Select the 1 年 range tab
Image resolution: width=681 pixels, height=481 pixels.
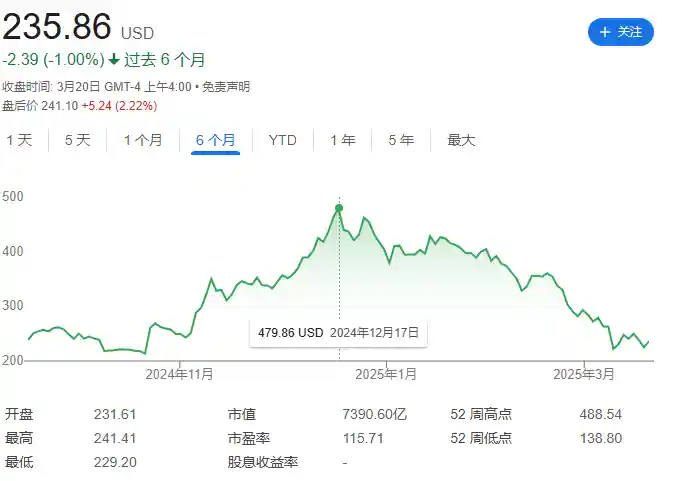(343, 140)
